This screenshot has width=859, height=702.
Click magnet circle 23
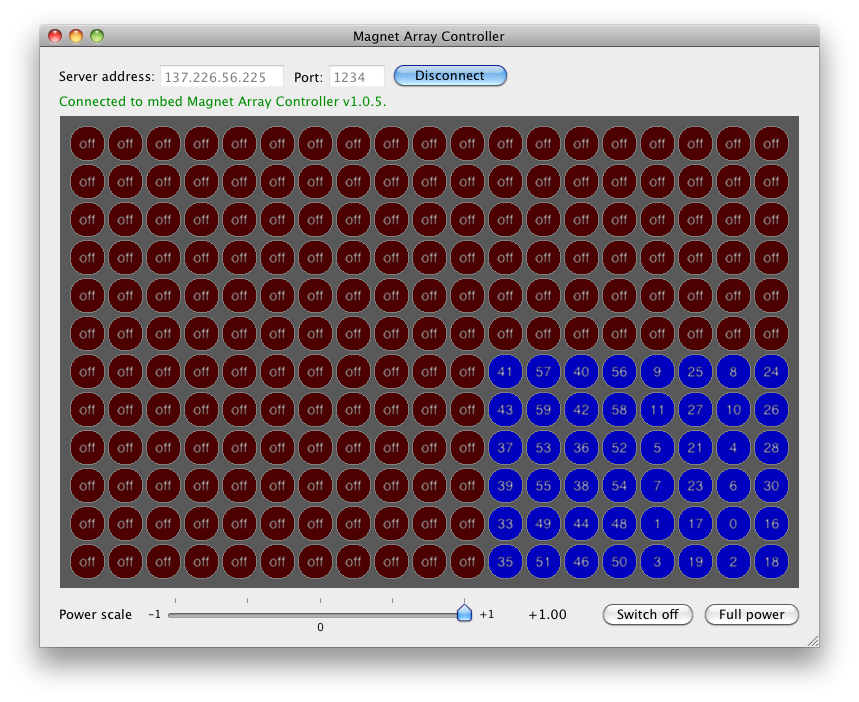click(x=695, y=486)
